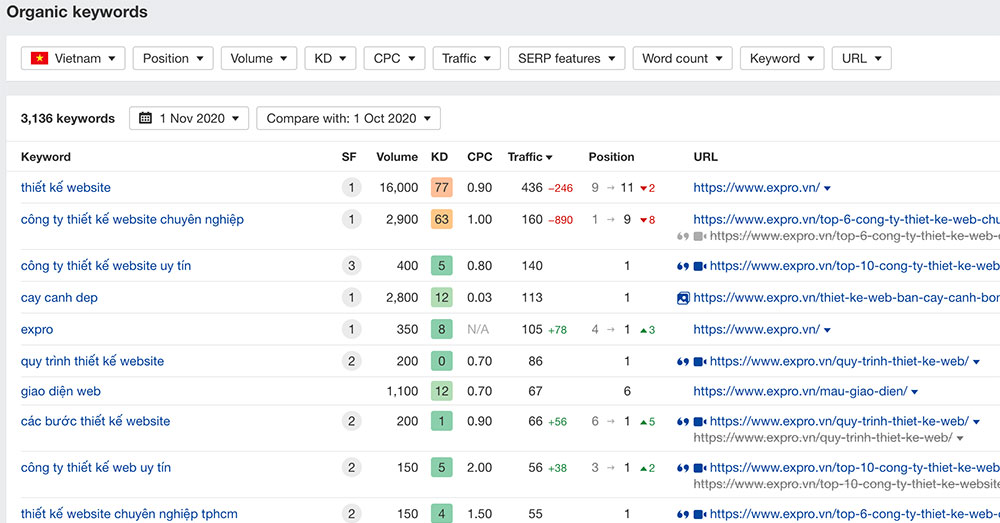Expand URL dropdown in 'expro' row
The height and width of the screenshot is (523, 1000).
tap(827, 330)
